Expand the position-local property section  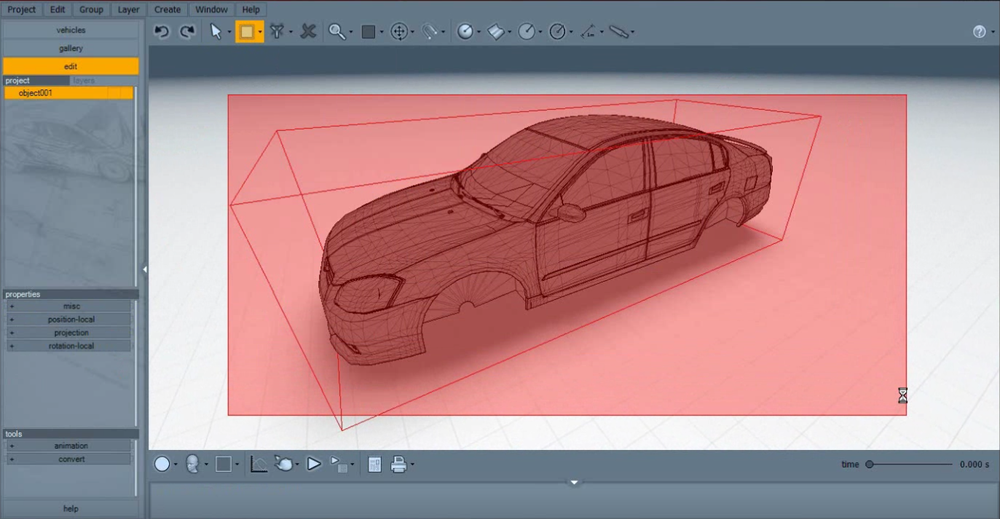coord(69,319)
